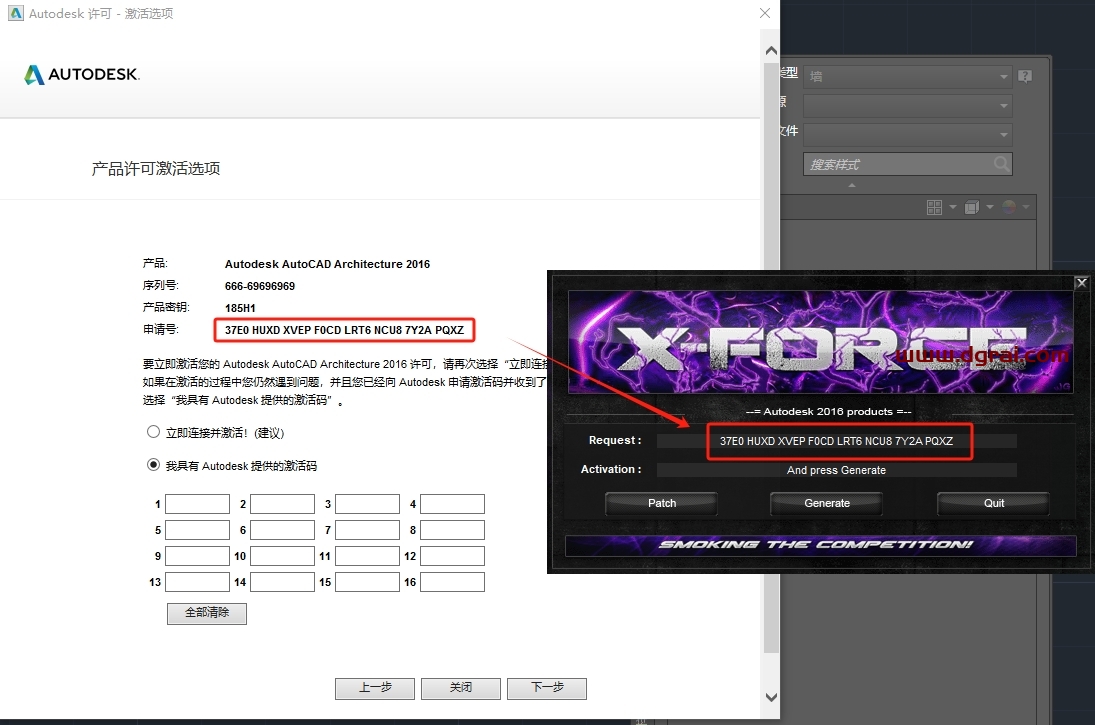Click the Autodesk title bar app icon

point(14,13)
